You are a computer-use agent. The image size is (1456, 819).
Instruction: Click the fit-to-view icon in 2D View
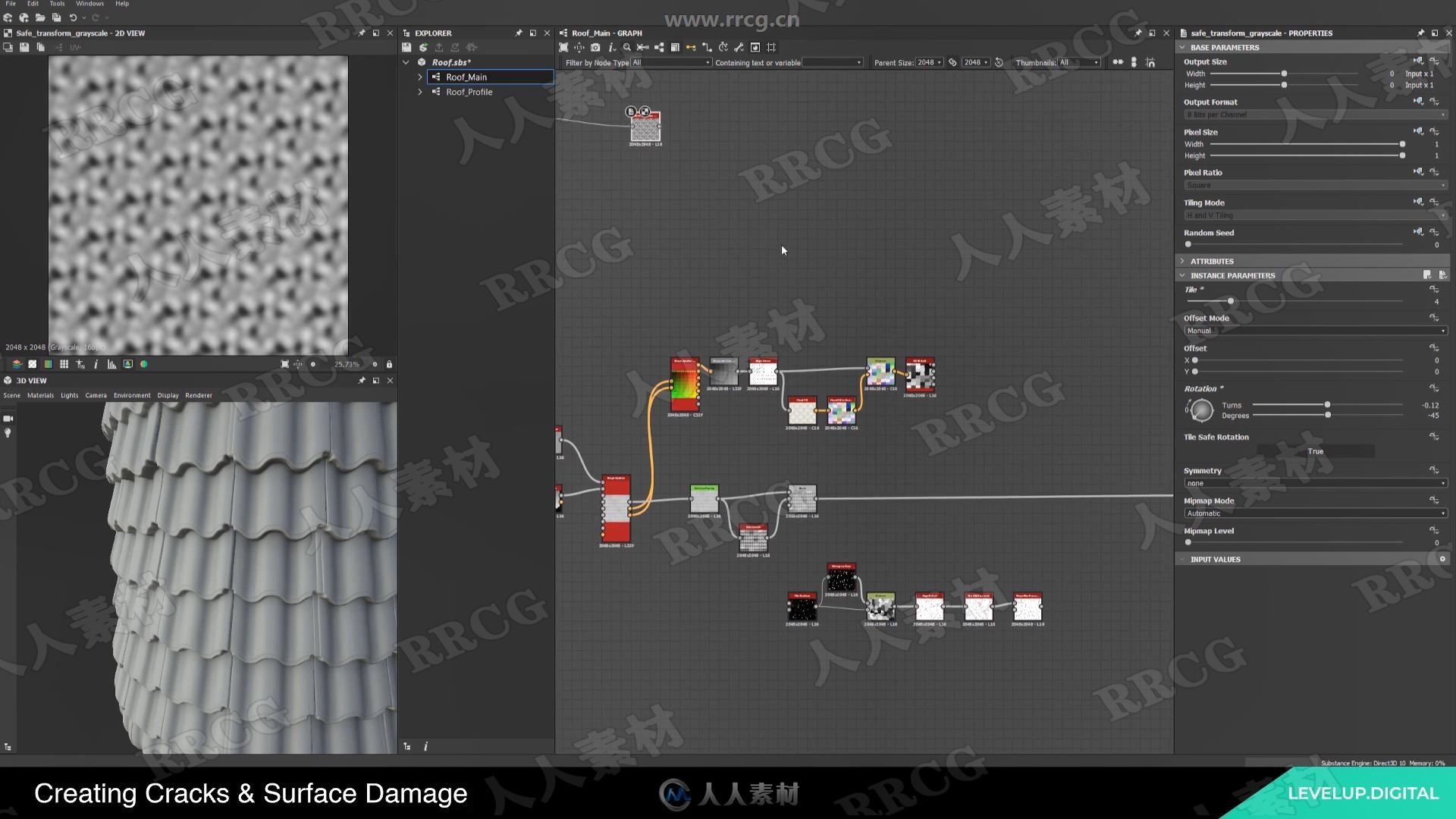(x=285, y=364)
